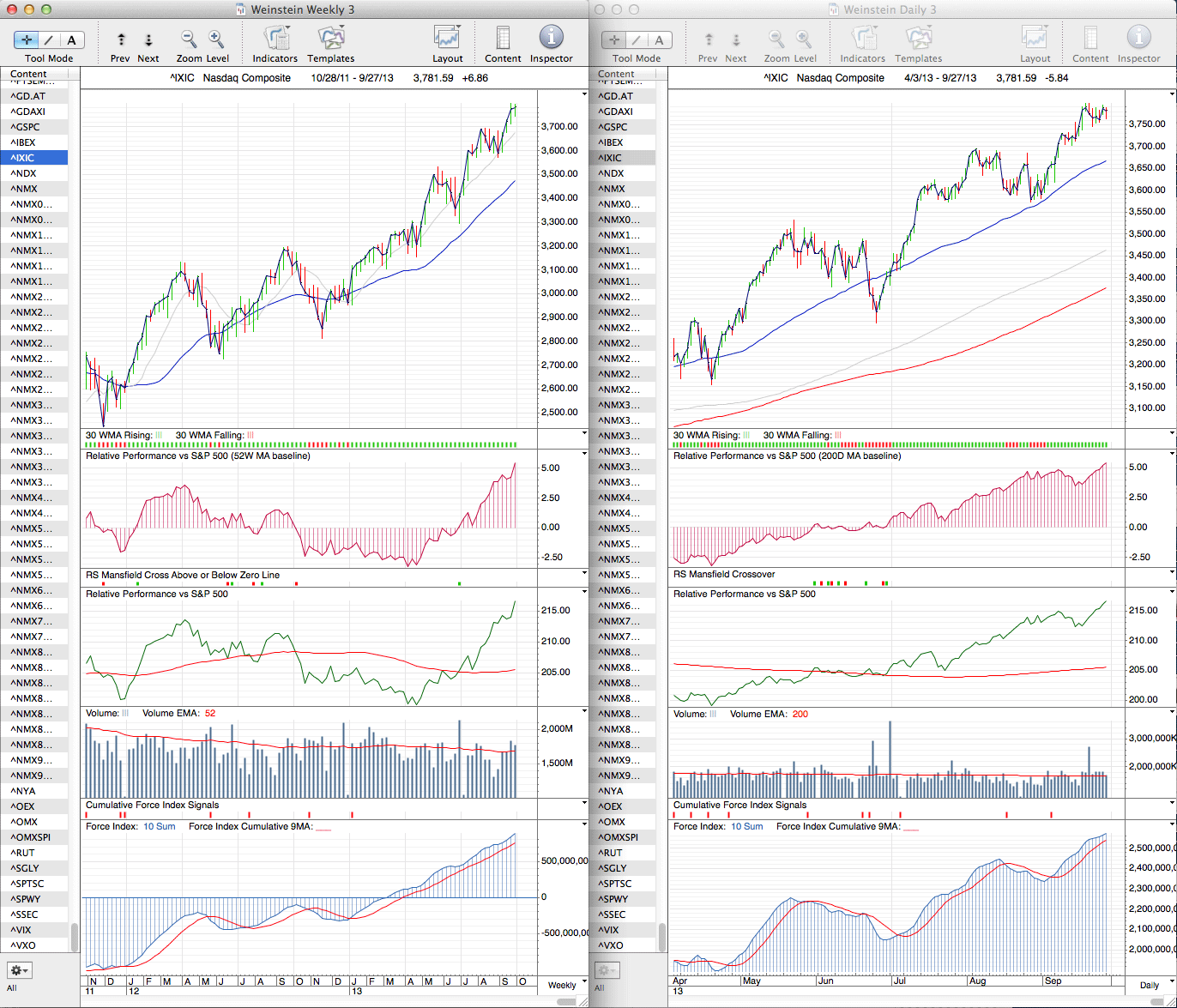Toggle Content panel in the Daily window

click(1090, 39)
